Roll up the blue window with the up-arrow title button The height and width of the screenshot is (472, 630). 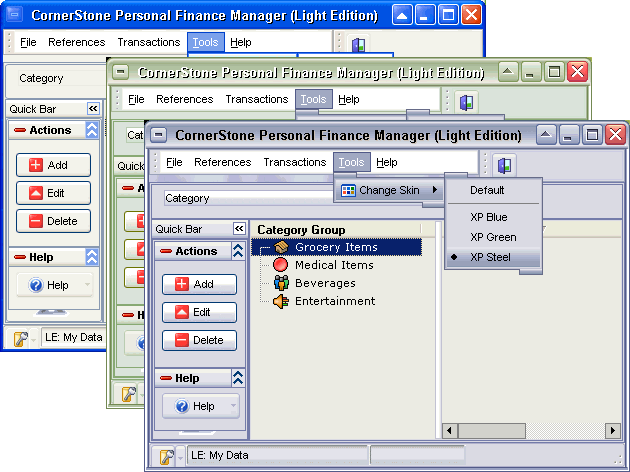402,15
